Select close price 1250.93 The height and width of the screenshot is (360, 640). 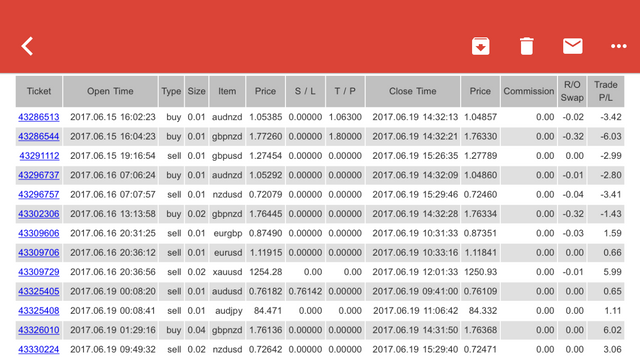[480, 272]
